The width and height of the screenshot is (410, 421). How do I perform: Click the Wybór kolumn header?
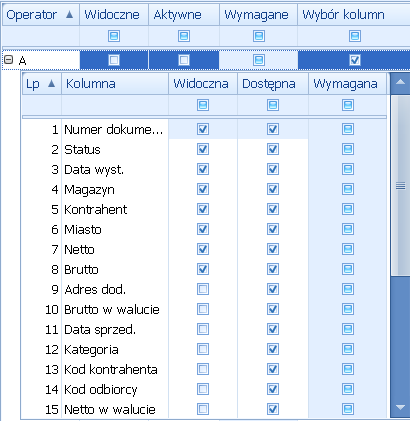[x=354, y=15]
